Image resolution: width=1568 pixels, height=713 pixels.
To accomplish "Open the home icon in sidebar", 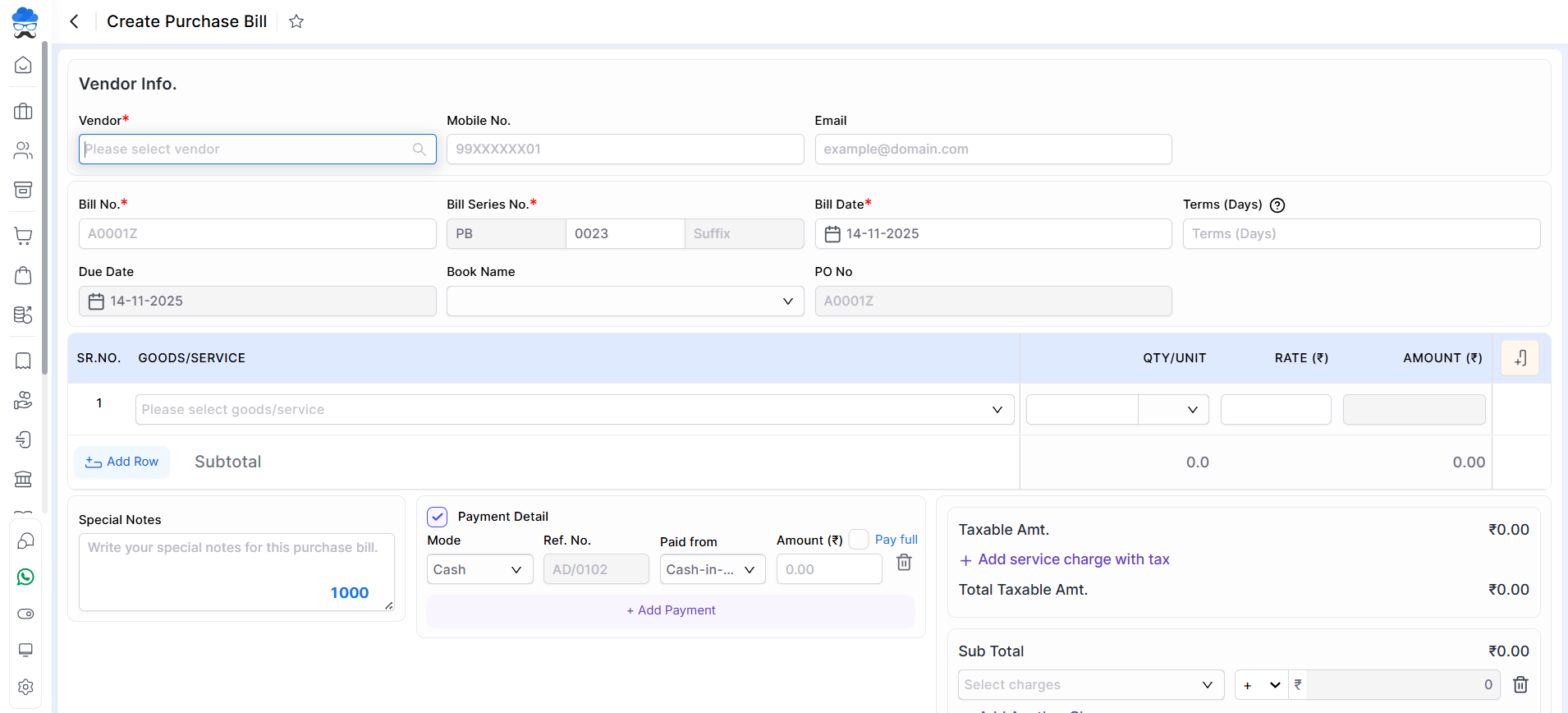I will (x=24, y=65).
